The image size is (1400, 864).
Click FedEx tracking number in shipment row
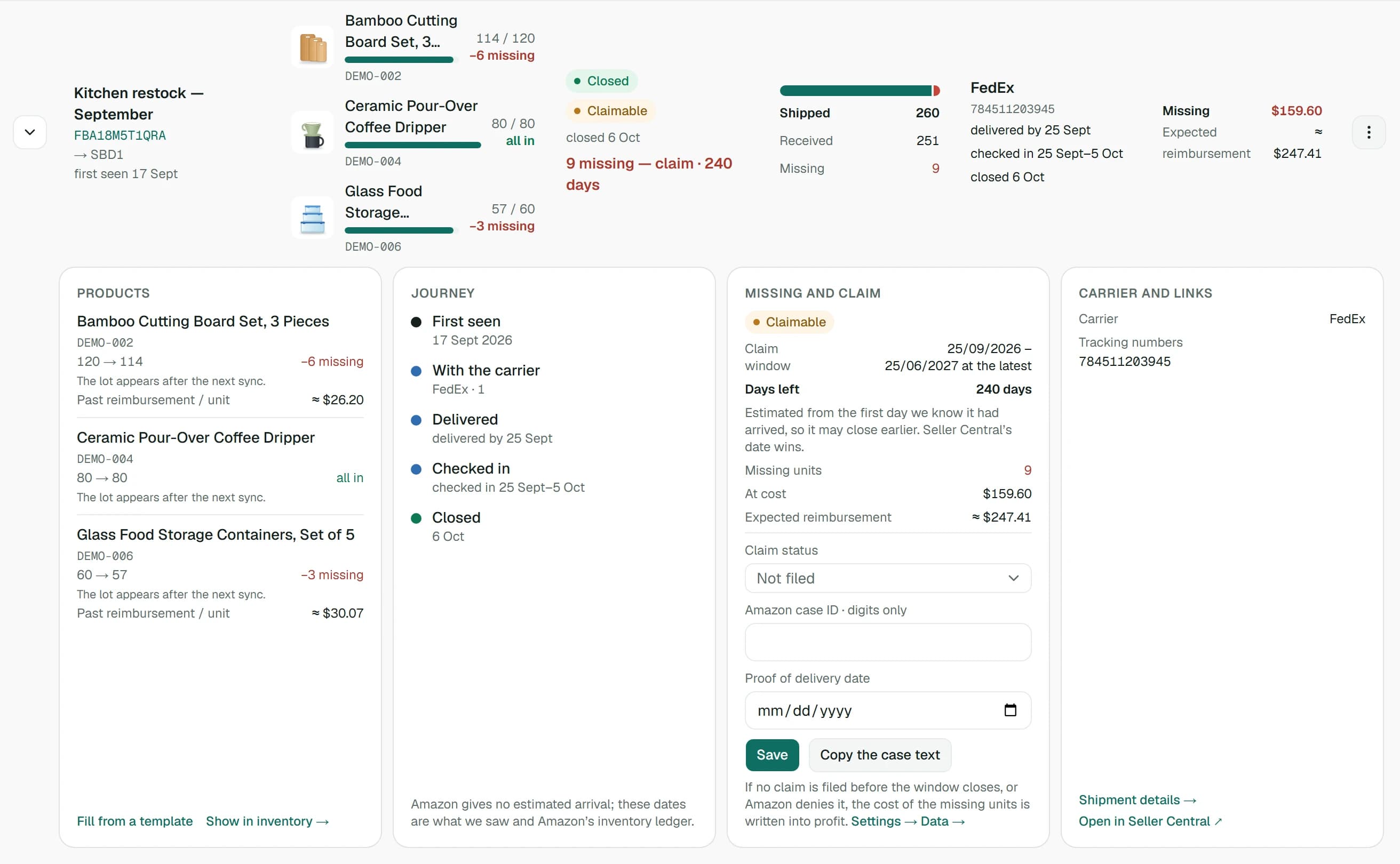click(1013, 109)
